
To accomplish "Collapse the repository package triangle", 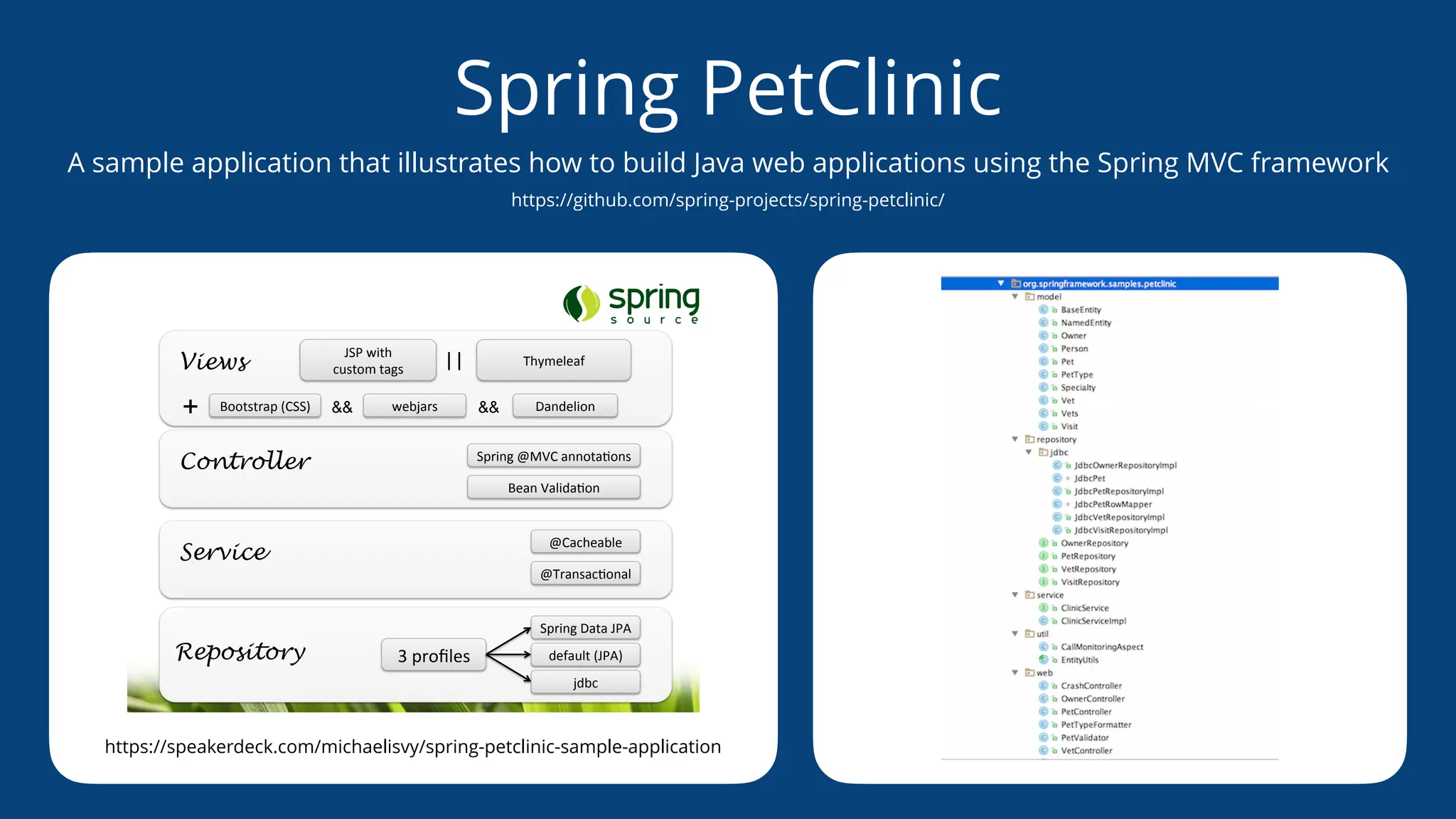I will (1015, 439).
